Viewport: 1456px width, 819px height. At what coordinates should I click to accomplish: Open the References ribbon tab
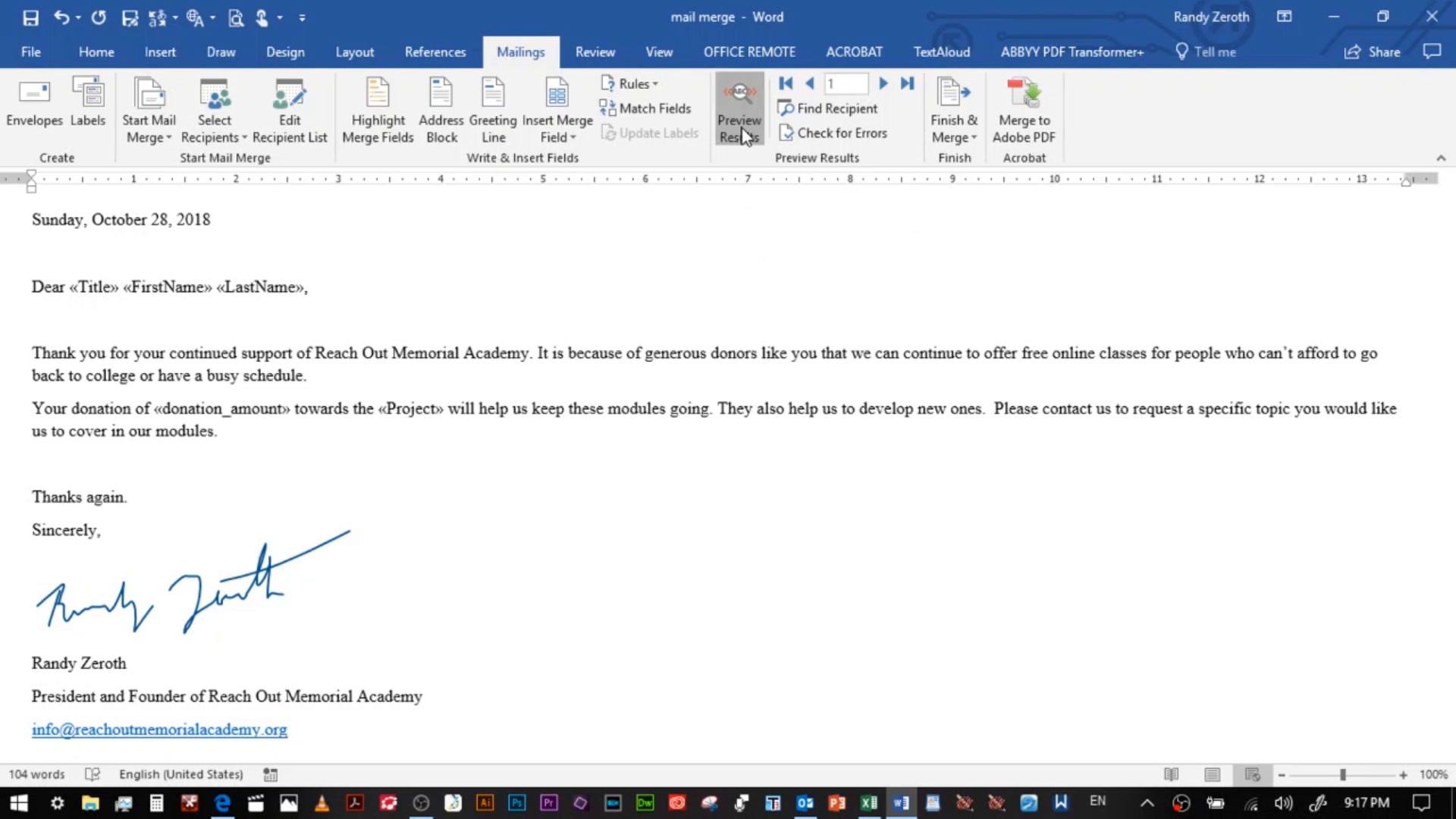(x=435, y=52)
